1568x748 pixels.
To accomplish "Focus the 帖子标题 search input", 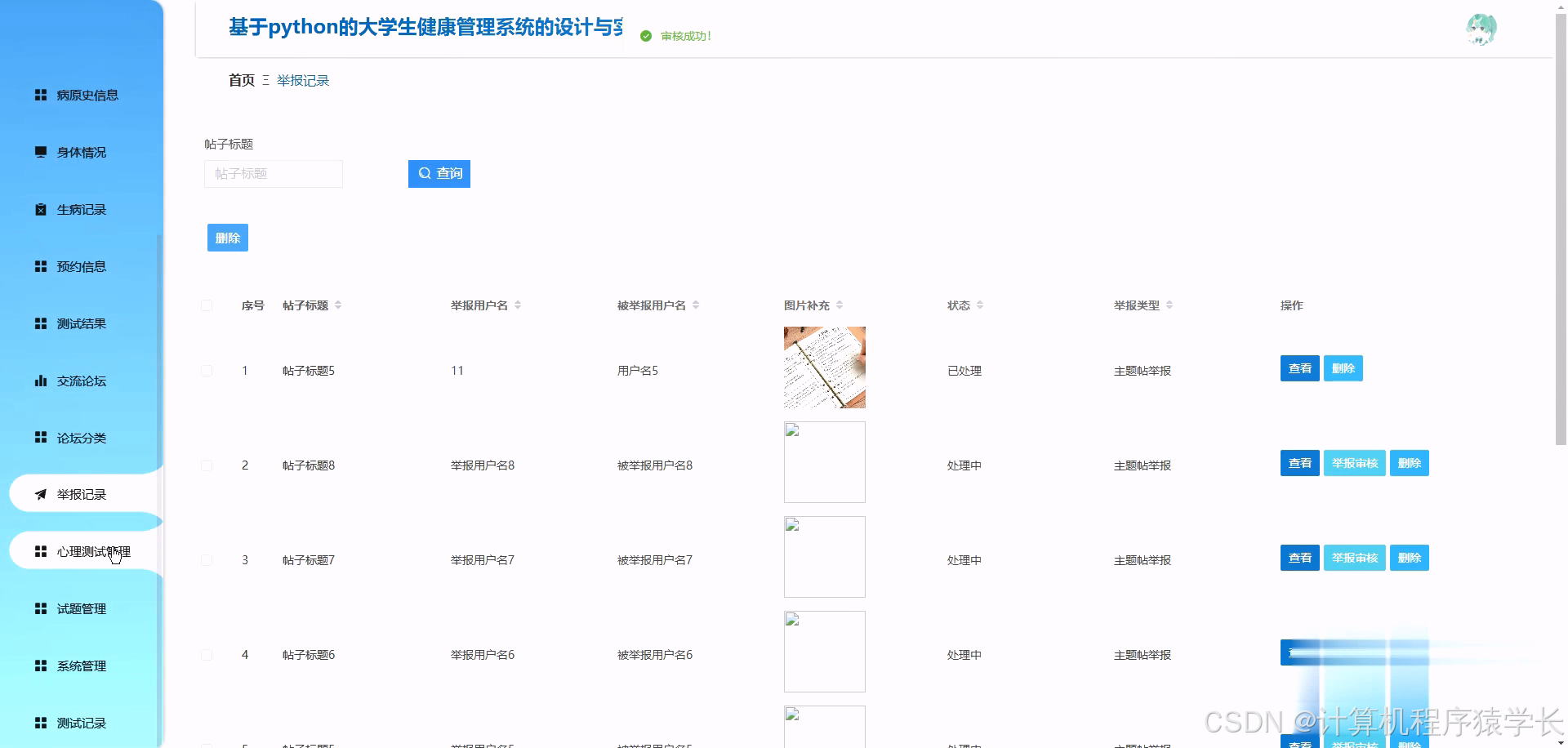I will (x=274, y=174).
